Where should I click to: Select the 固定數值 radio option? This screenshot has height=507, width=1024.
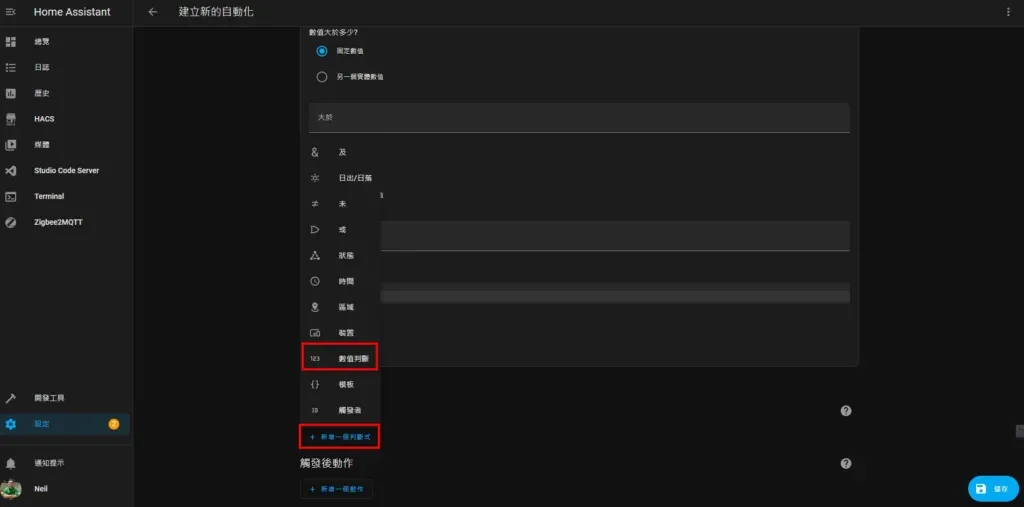coord(322,51)
